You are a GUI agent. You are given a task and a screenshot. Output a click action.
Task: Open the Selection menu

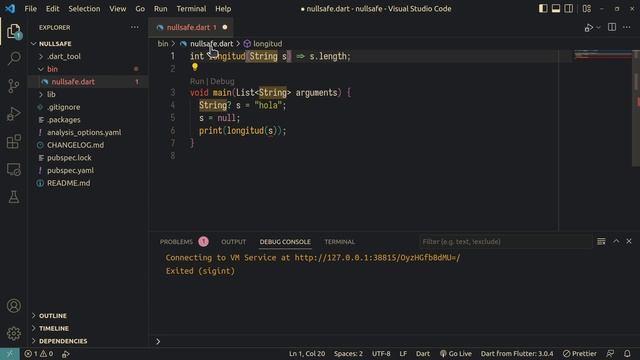point(84,9)
